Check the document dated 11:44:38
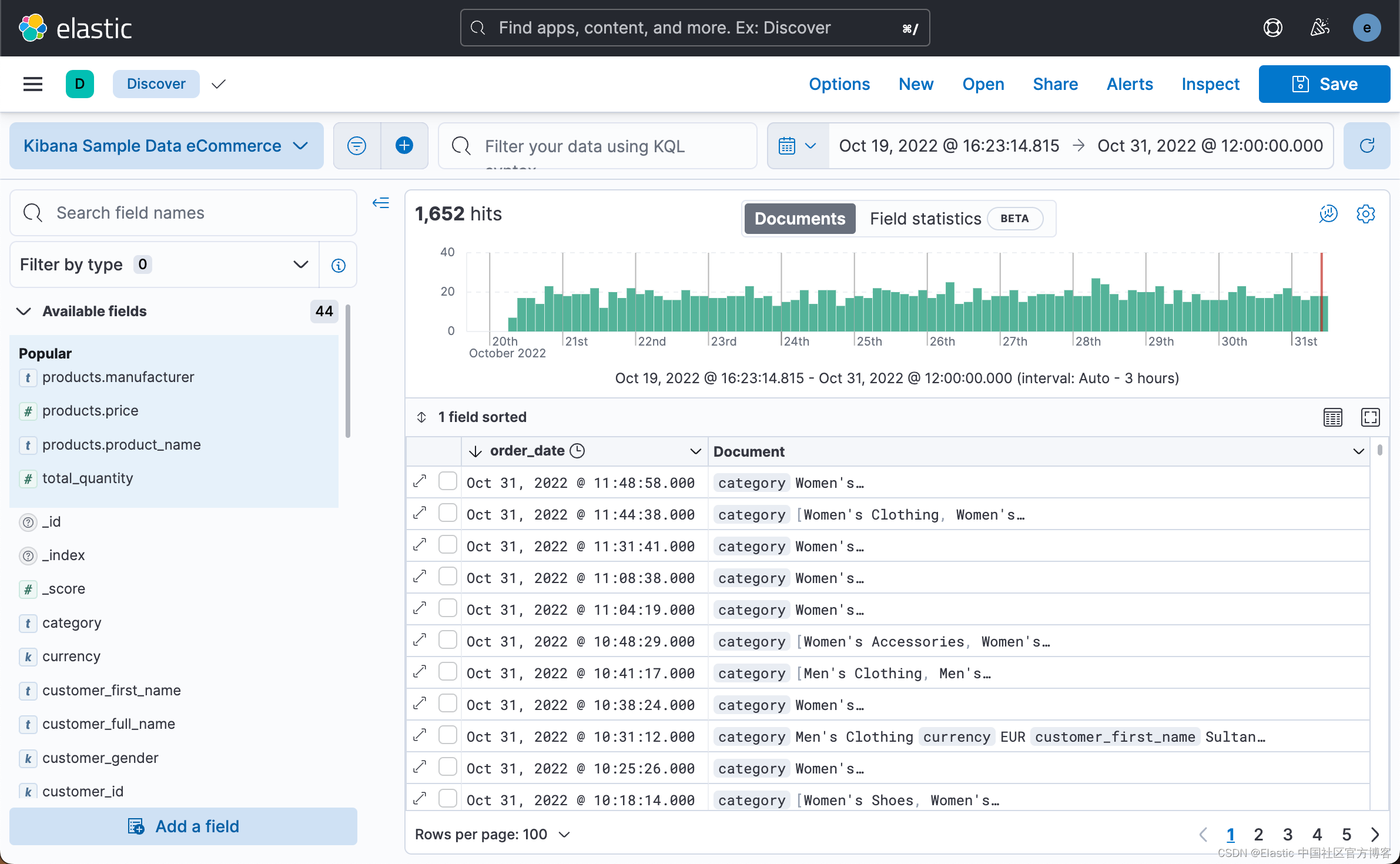1400x864 pixels. pos(447,513)
